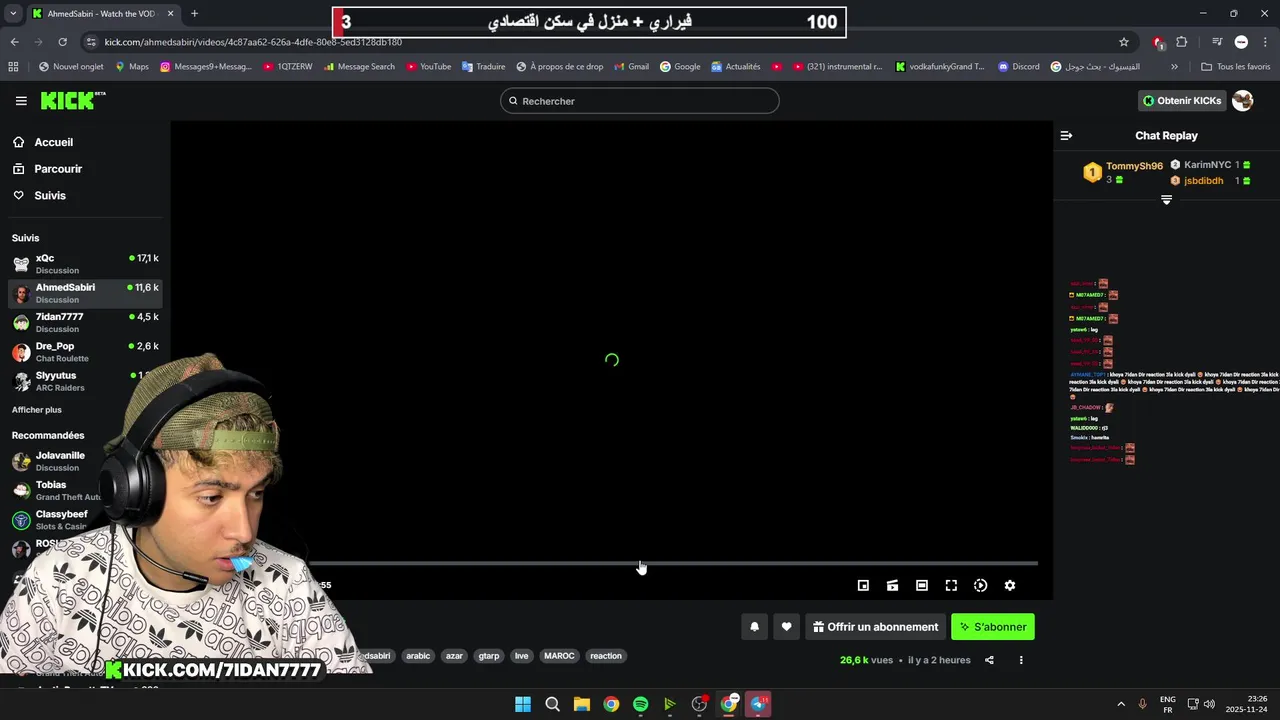This screenshot has height=720, width=1280.
Task: Bookmark this page with star icon
Action: coord(1124,42)
